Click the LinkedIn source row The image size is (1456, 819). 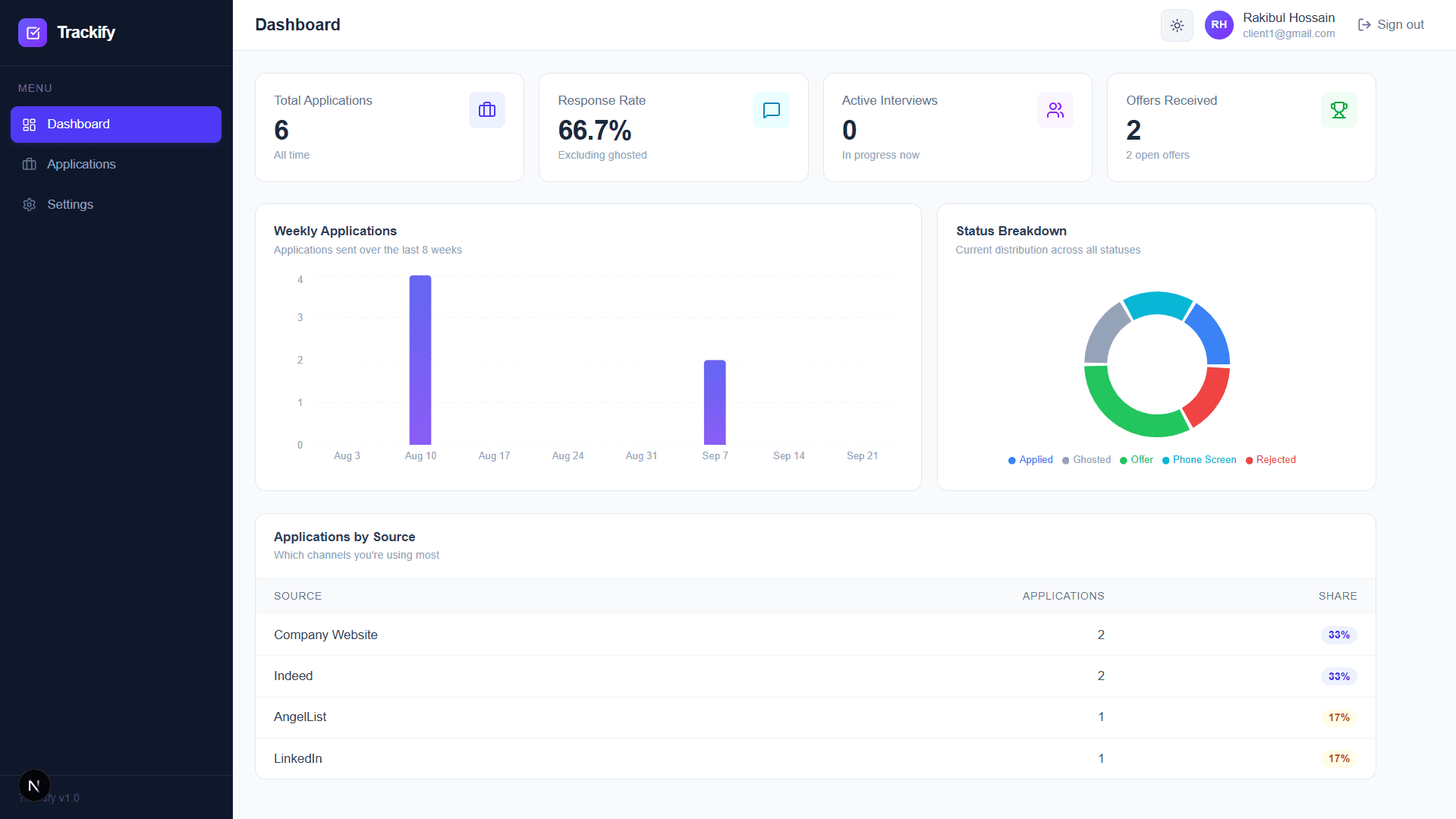click(x=816, y=758)
